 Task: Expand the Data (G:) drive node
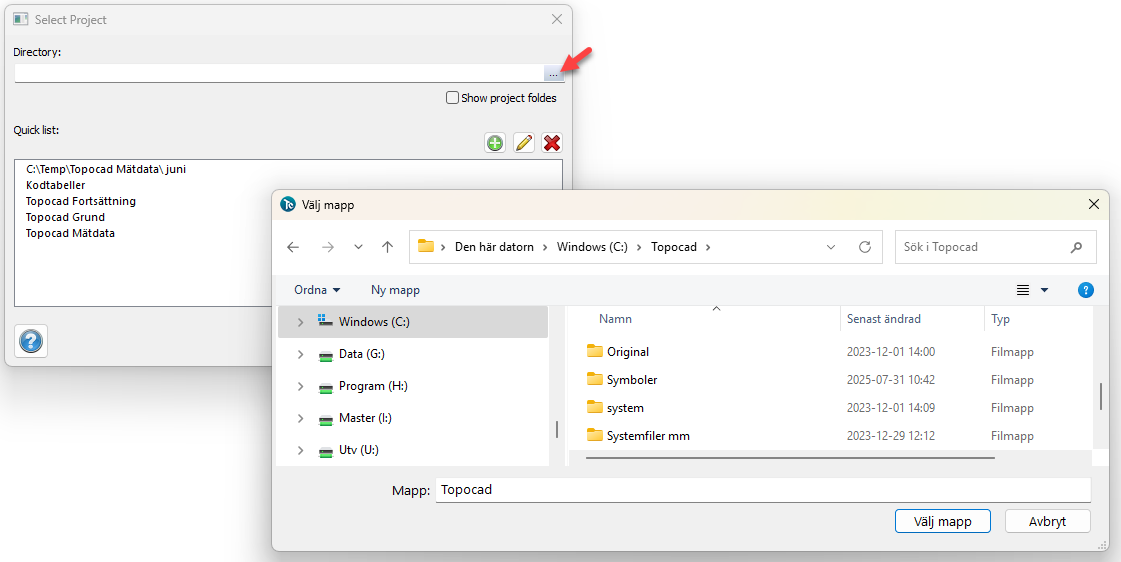300,354
